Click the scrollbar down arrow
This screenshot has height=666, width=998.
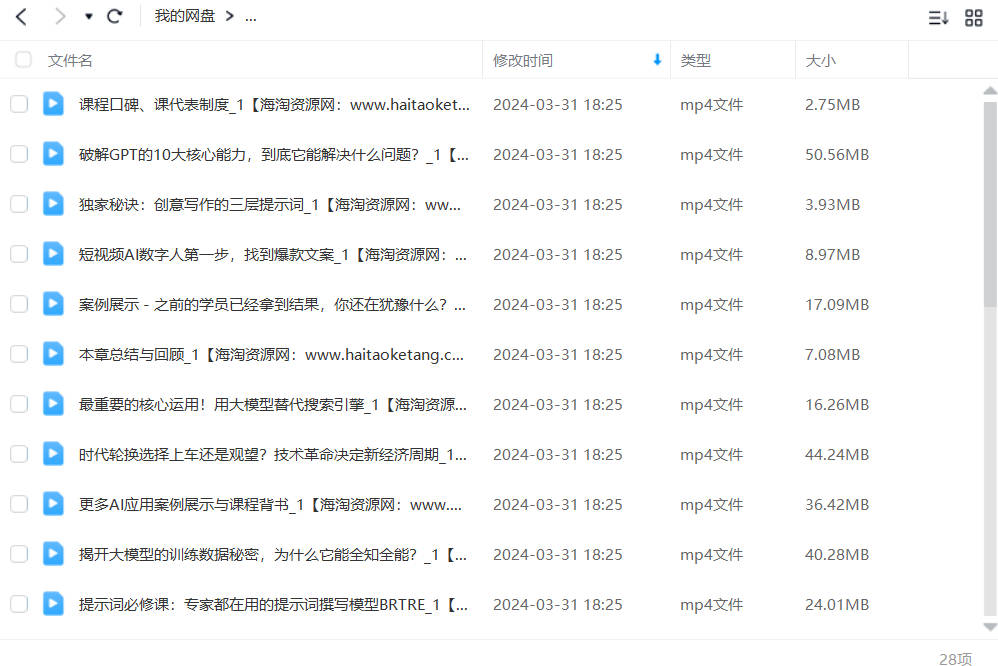pyautogui.click(x=990, y=627)
